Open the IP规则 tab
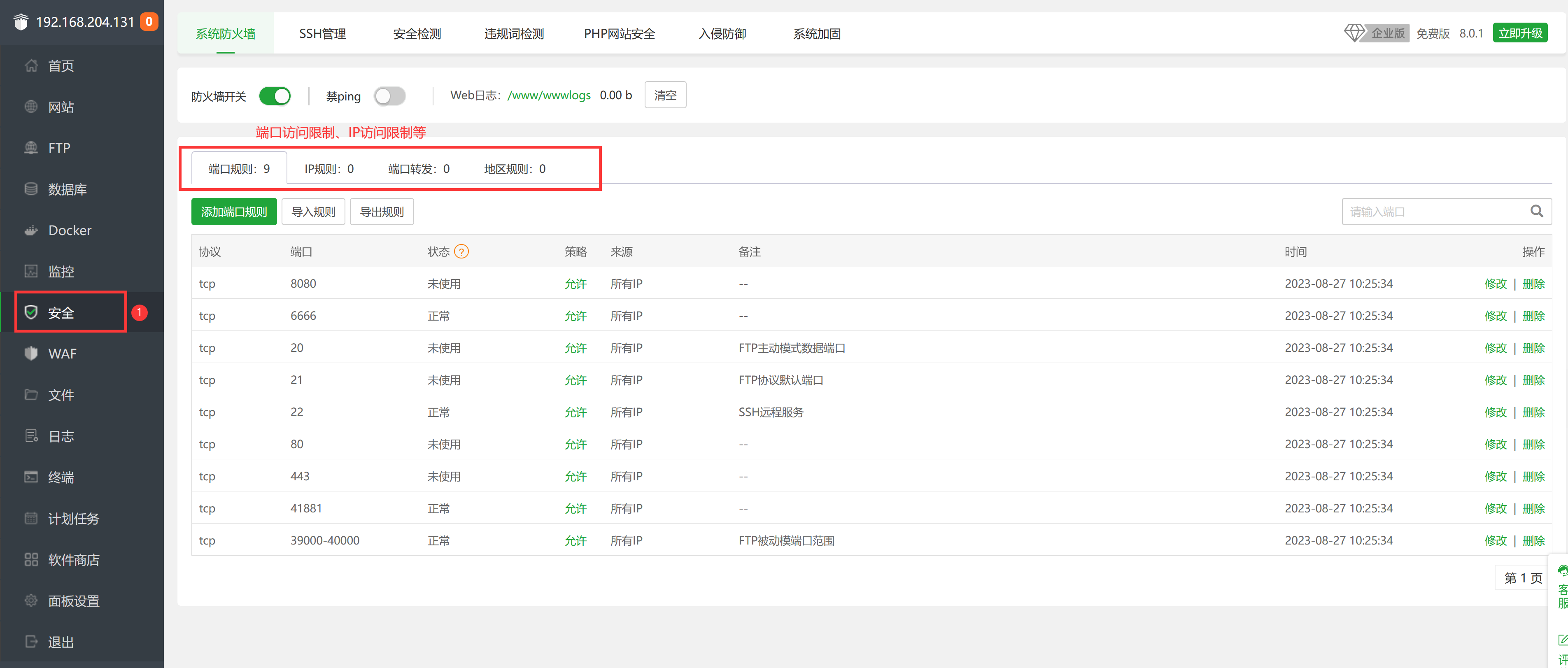The height and width of the screenshot is (668, 1568). [x=329, y=169]
